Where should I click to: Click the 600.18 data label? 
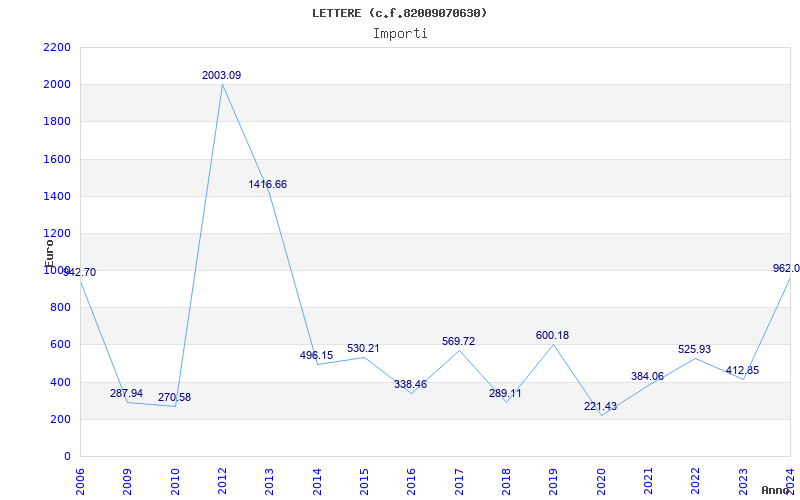pos(552,336)
